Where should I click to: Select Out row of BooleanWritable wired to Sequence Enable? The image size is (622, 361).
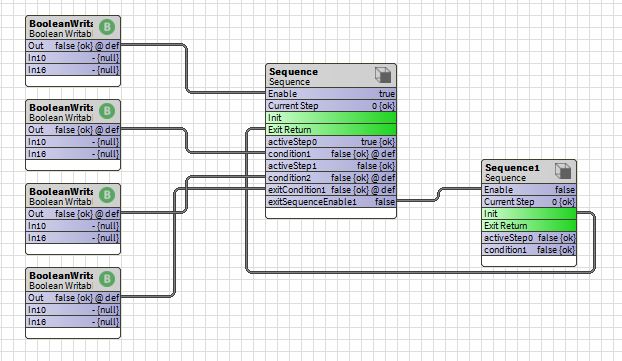coord(73,46)
